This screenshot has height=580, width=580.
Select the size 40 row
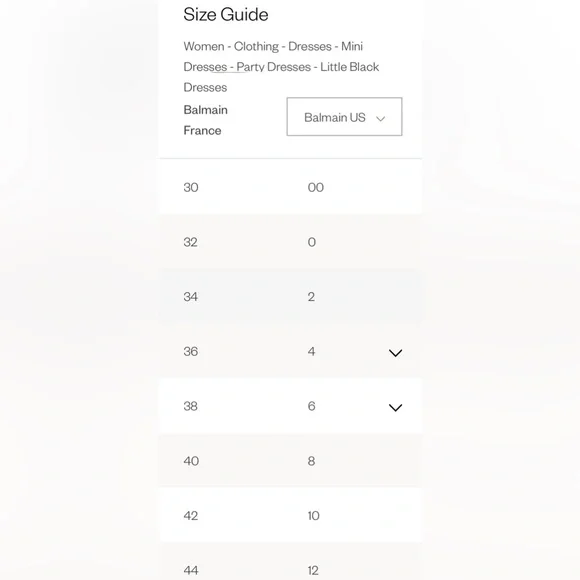pyautogui.click(x=290, y=461)
